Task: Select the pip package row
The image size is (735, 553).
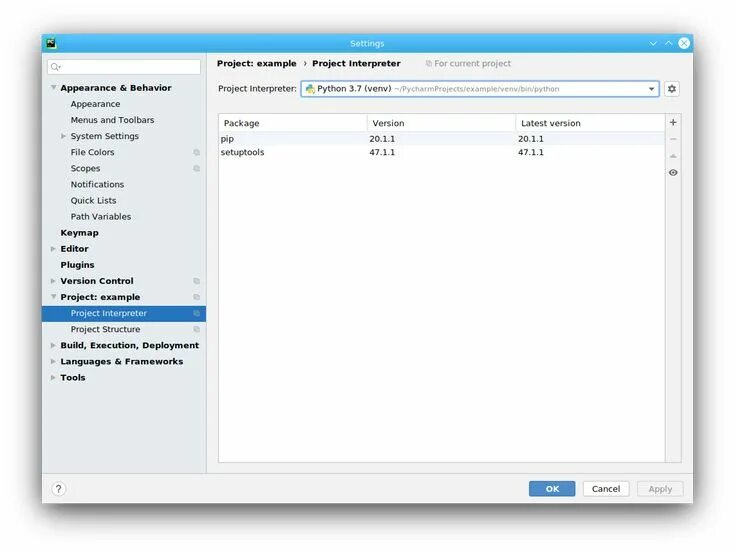Action: point(442,139)
